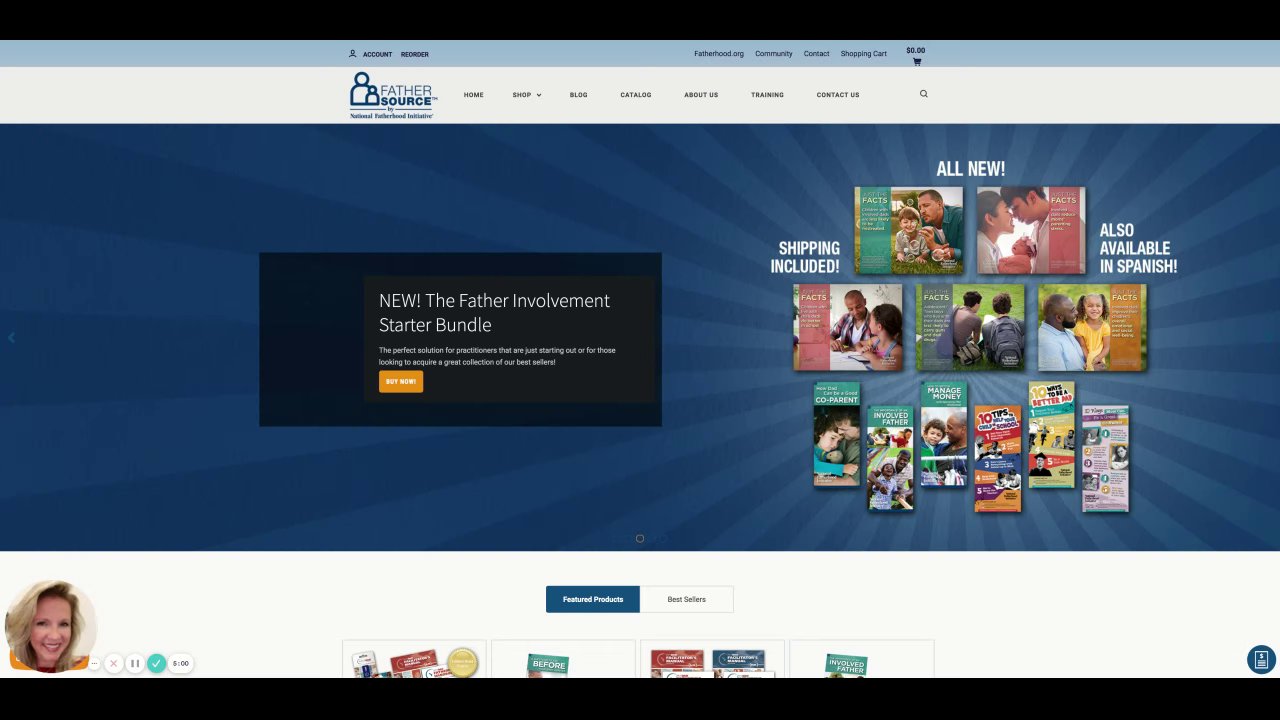This screenshot has width=1280, height=720.
Task: Click the recorder's 5:00 timer
Action: [180, 663]
